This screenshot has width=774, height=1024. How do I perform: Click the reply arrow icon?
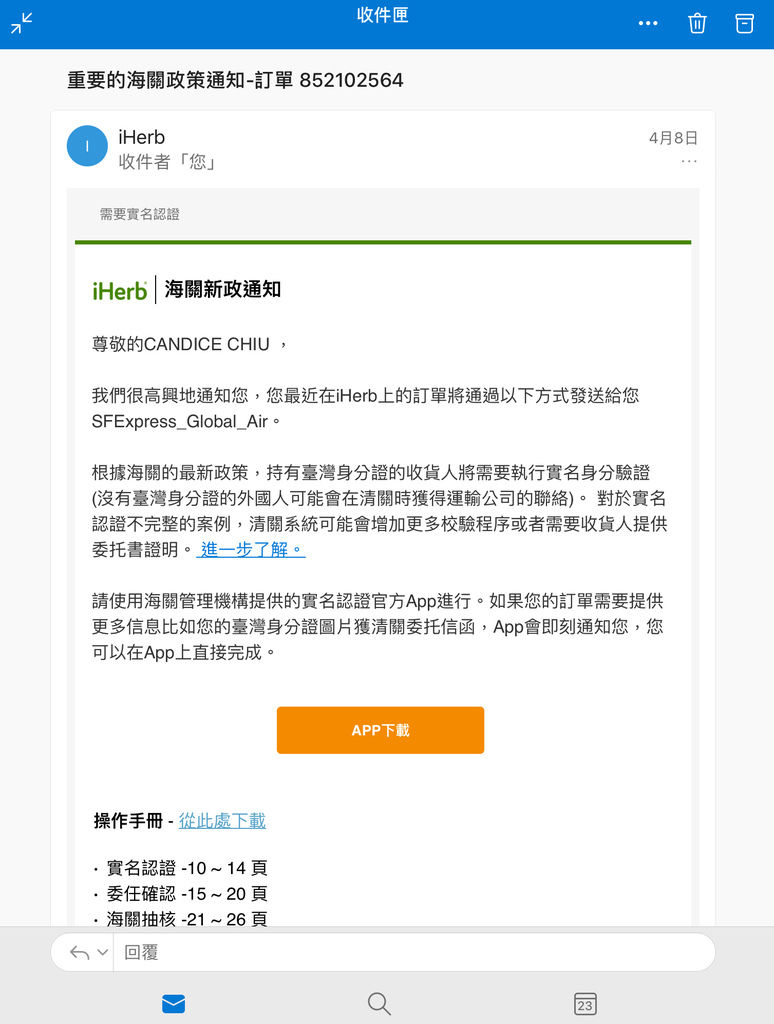pos(79,952)
